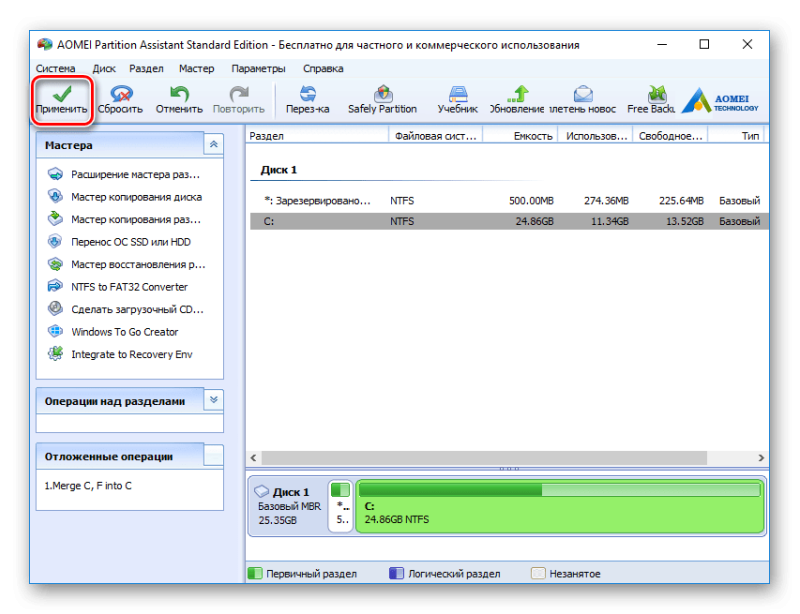Select the Зарезервировано partition row
Screen dimensions: 800x614
pos(509,201)
